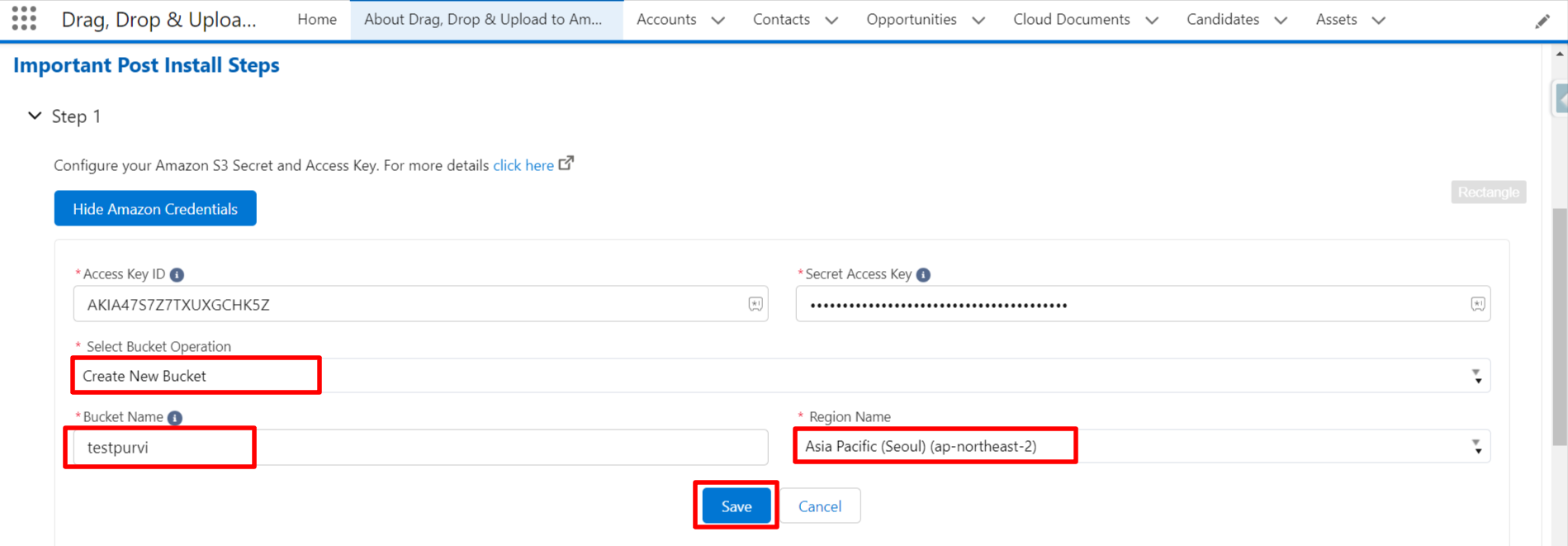Click the pencil edit navigation icon
This screenshot has height=546, width=1568.
point(1542,21)
